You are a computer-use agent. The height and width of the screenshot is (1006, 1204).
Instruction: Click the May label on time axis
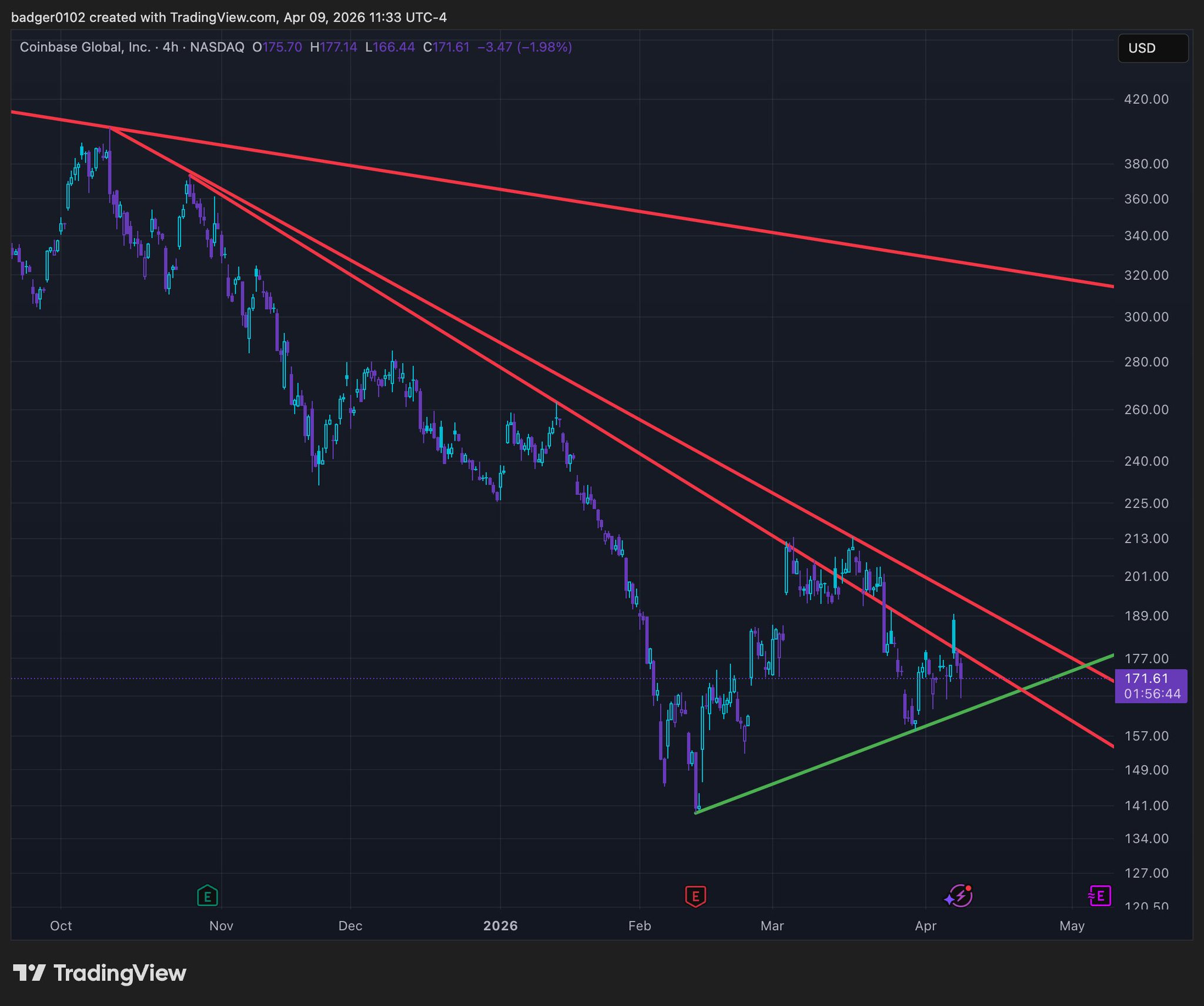coord(1072,926)
